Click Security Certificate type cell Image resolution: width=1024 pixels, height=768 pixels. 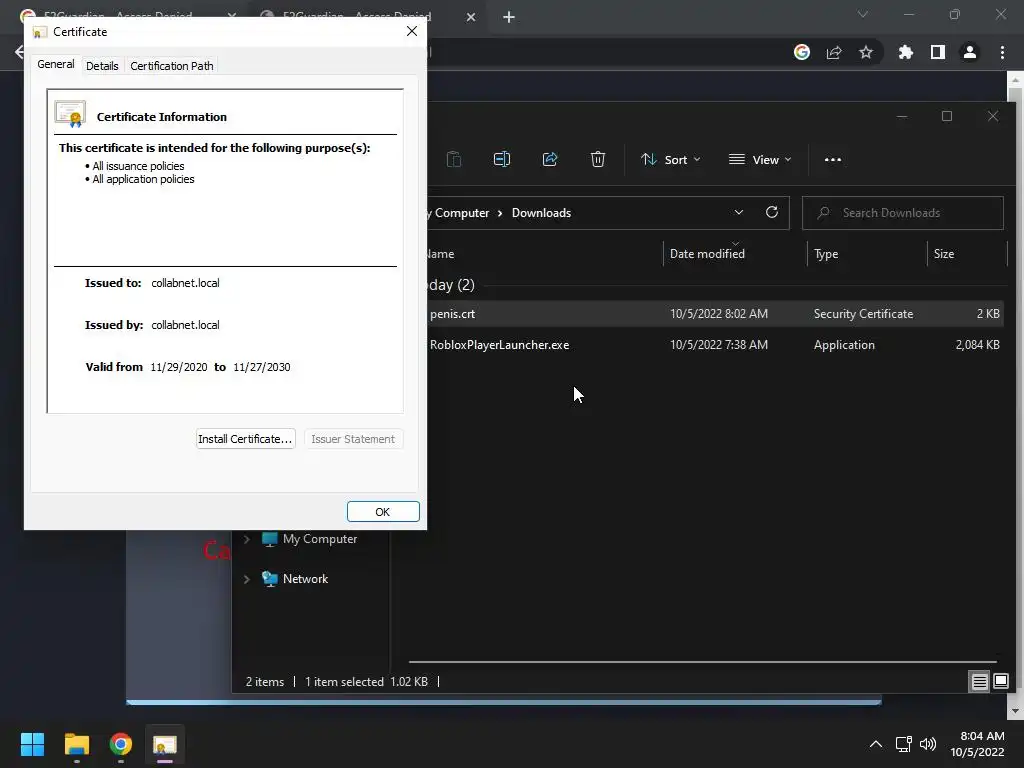tap(863, 313)
